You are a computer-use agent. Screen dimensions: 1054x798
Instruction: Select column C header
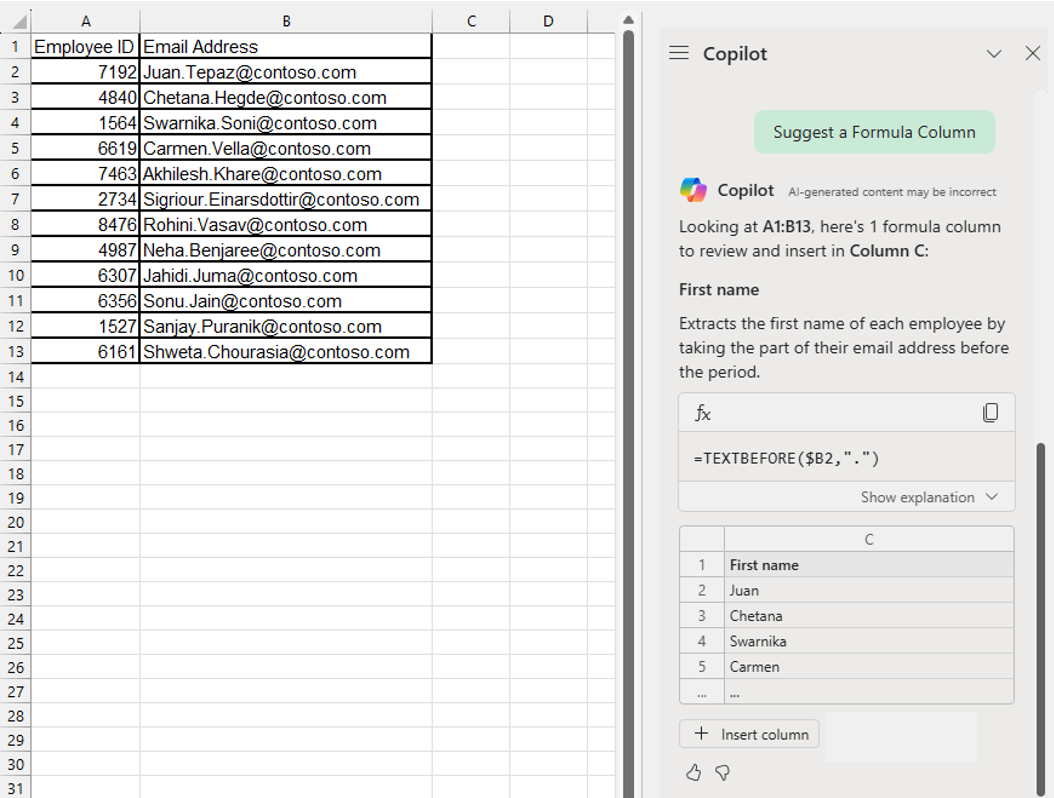click(471, 22)
